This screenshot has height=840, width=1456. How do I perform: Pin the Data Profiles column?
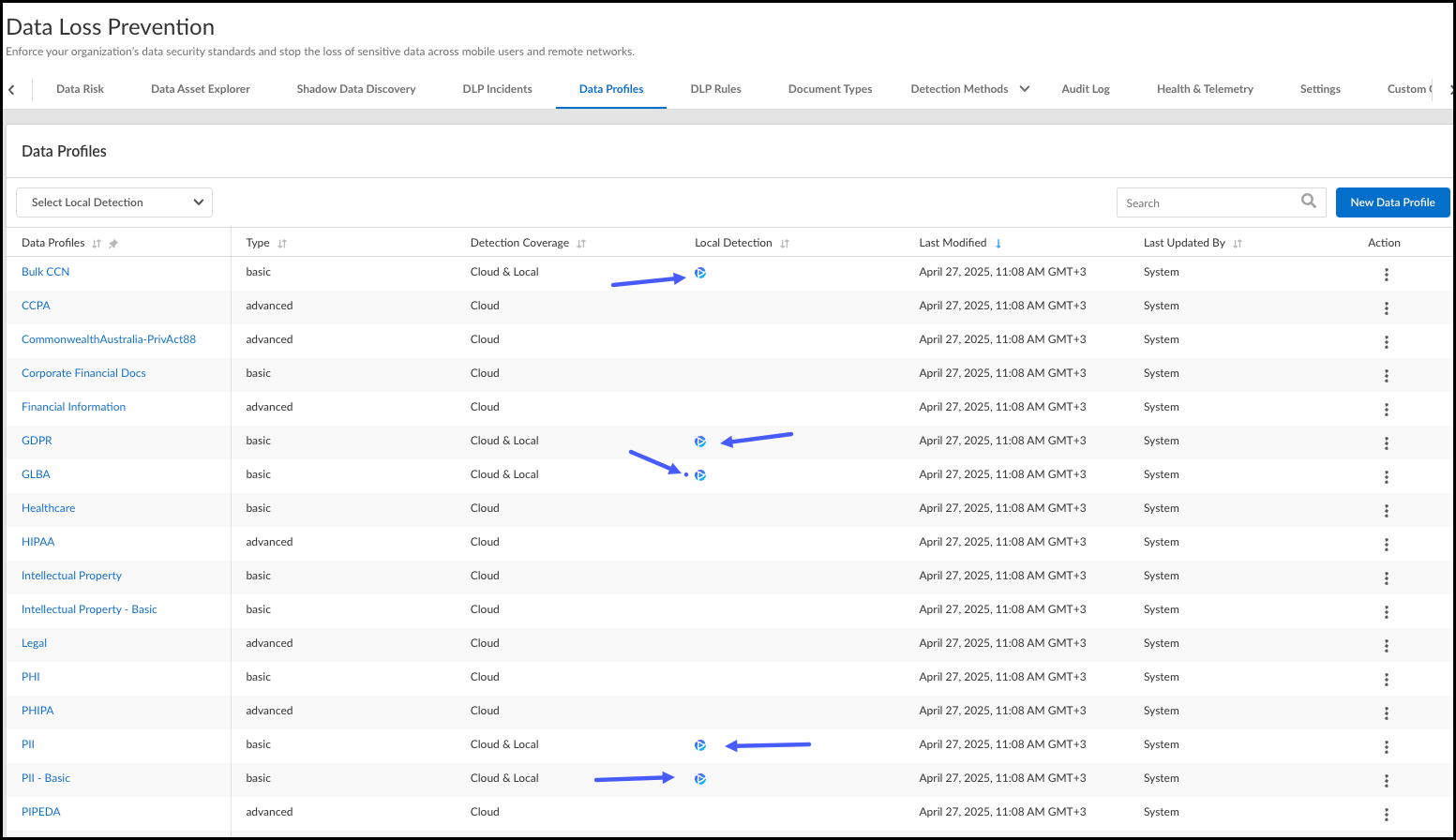(x=113, y=244)
